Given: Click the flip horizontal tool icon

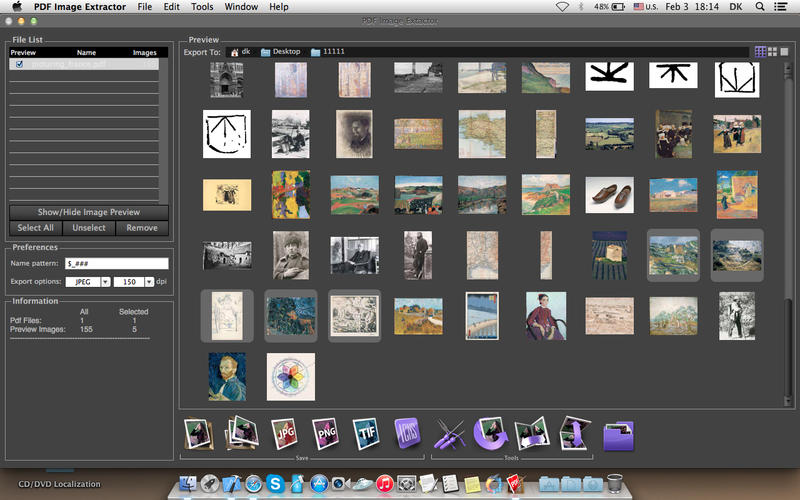Looking at the screenshot, I should click(532, 434).
